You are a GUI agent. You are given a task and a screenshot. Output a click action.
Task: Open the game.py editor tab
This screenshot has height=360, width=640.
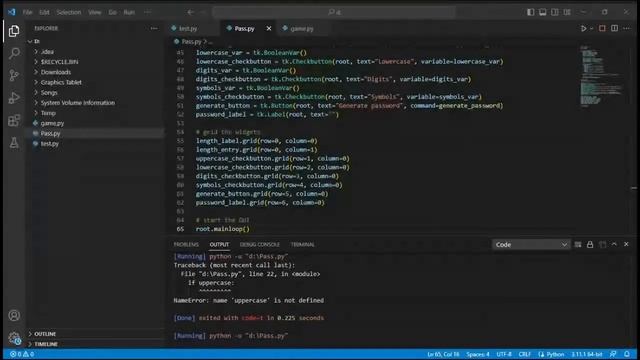click(x=302, y=29)
